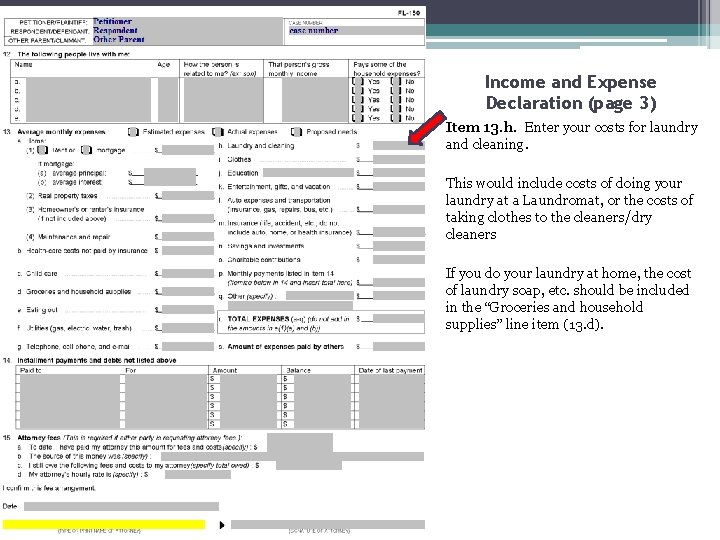Click Homeowner's or renter's insurance amount field
Image resolution: width=720 pixels, height=540 pixels.
(x=188, y=218)
